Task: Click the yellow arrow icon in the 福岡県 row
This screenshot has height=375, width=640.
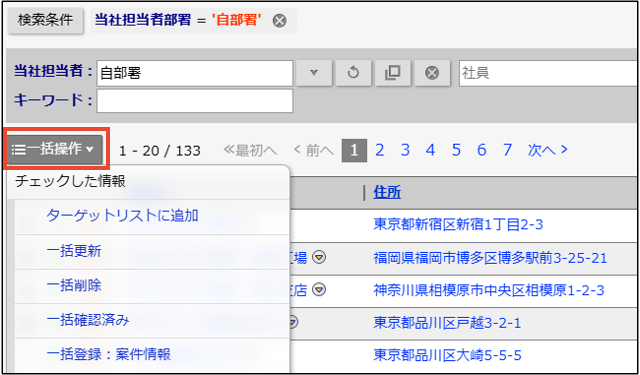Action: (319, 257)
